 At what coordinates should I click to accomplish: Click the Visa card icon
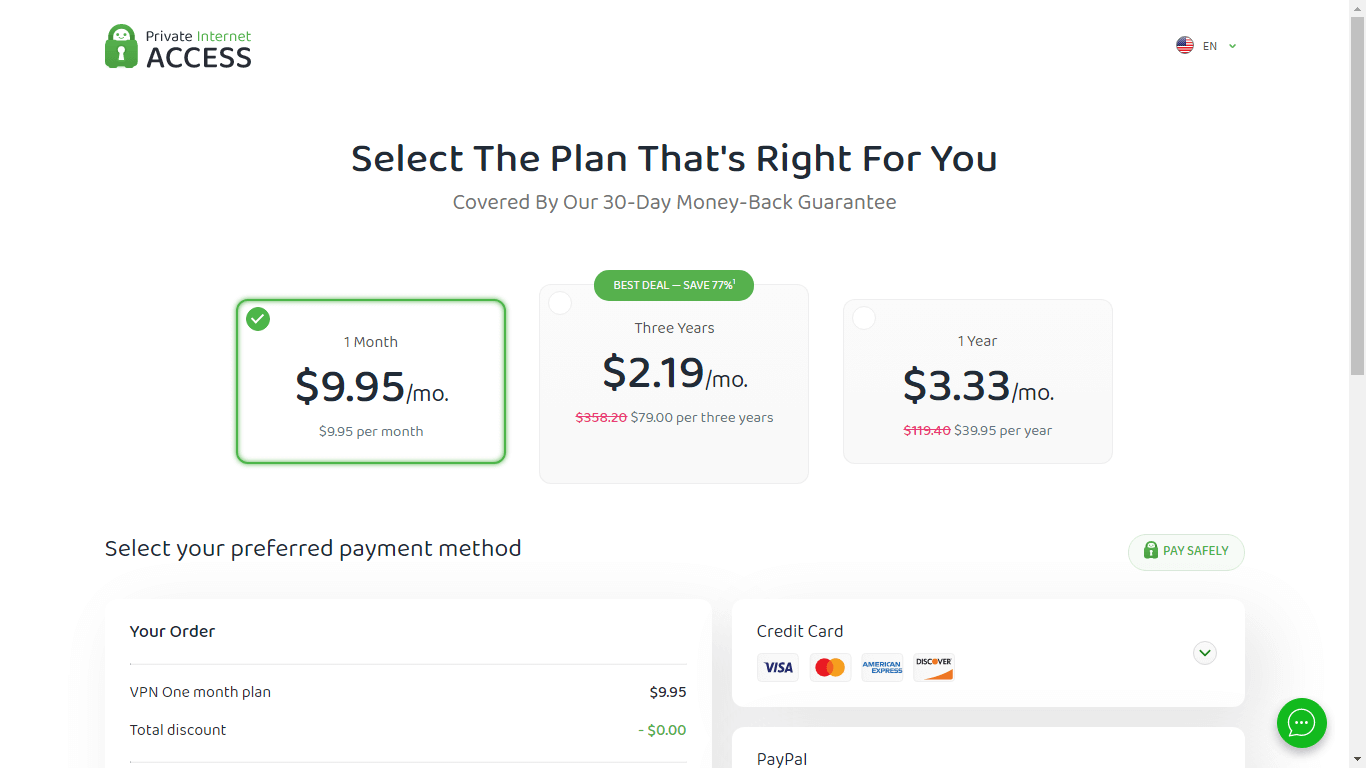click(778, 667)
